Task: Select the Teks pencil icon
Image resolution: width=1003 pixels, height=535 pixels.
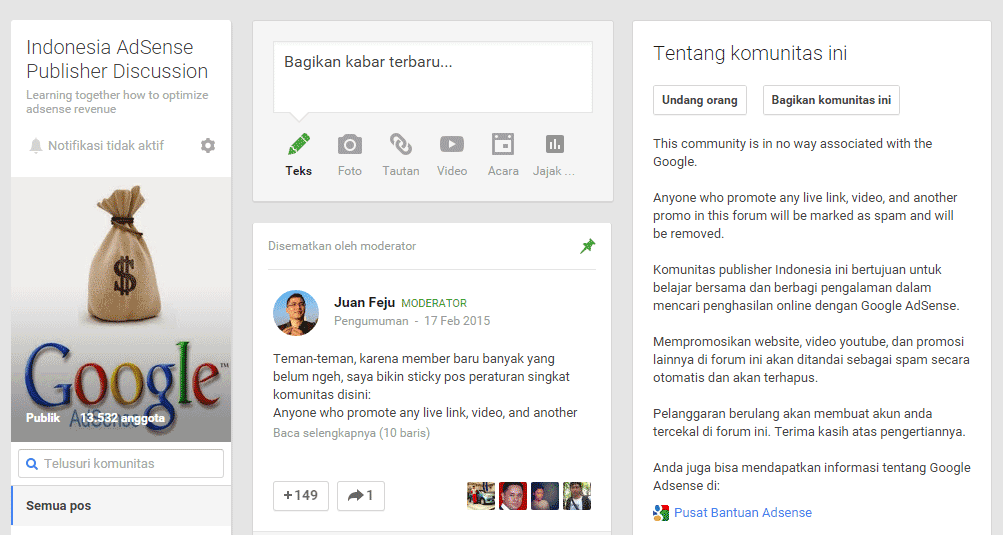Action: point(299,144)
